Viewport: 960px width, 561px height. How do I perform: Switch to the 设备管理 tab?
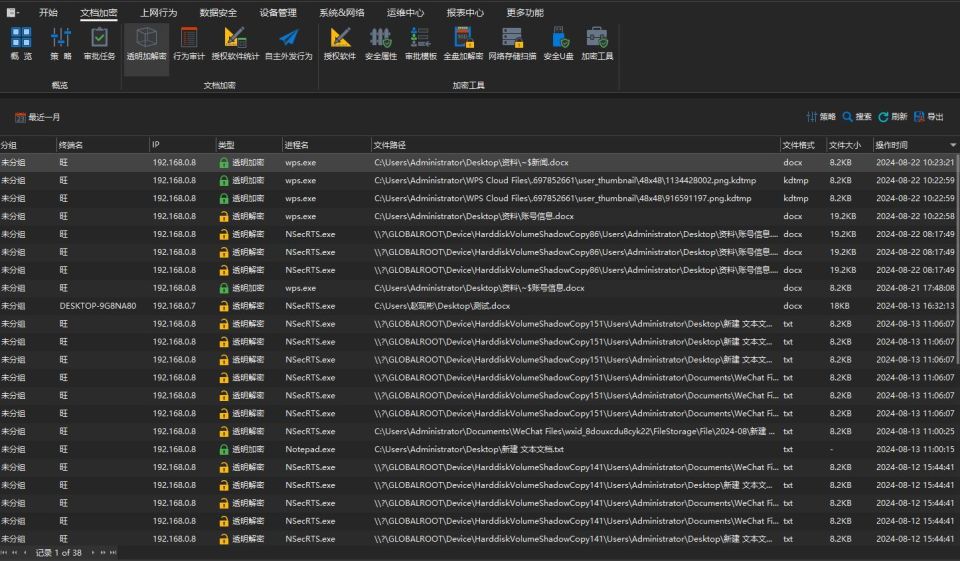click(278, 12)
